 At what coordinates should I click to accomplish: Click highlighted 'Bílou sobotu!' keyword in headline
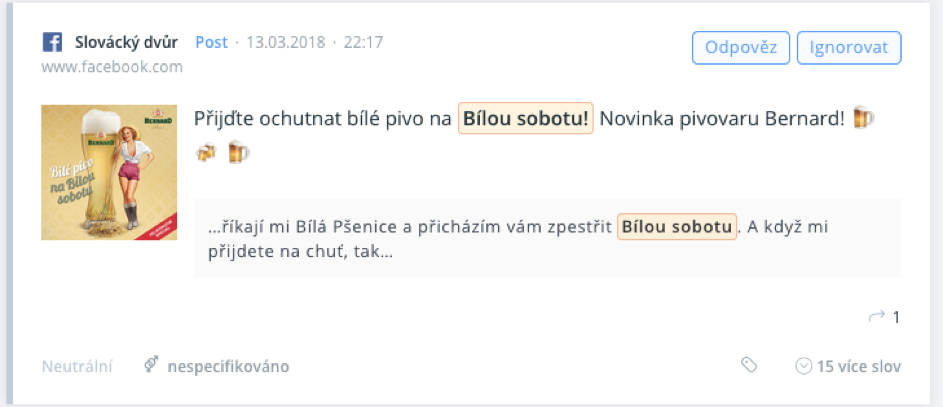click(526, 120)
